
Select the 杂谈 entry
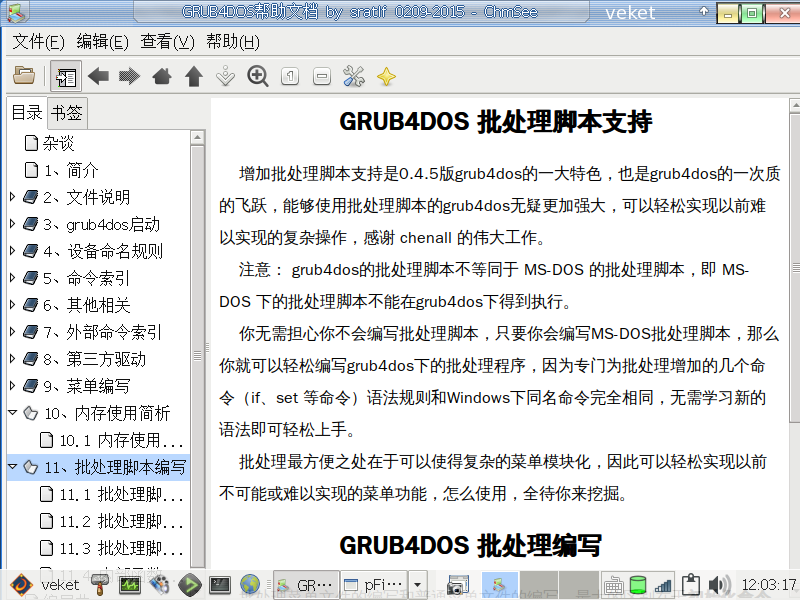pyautogui.click(x=58, y=143)
